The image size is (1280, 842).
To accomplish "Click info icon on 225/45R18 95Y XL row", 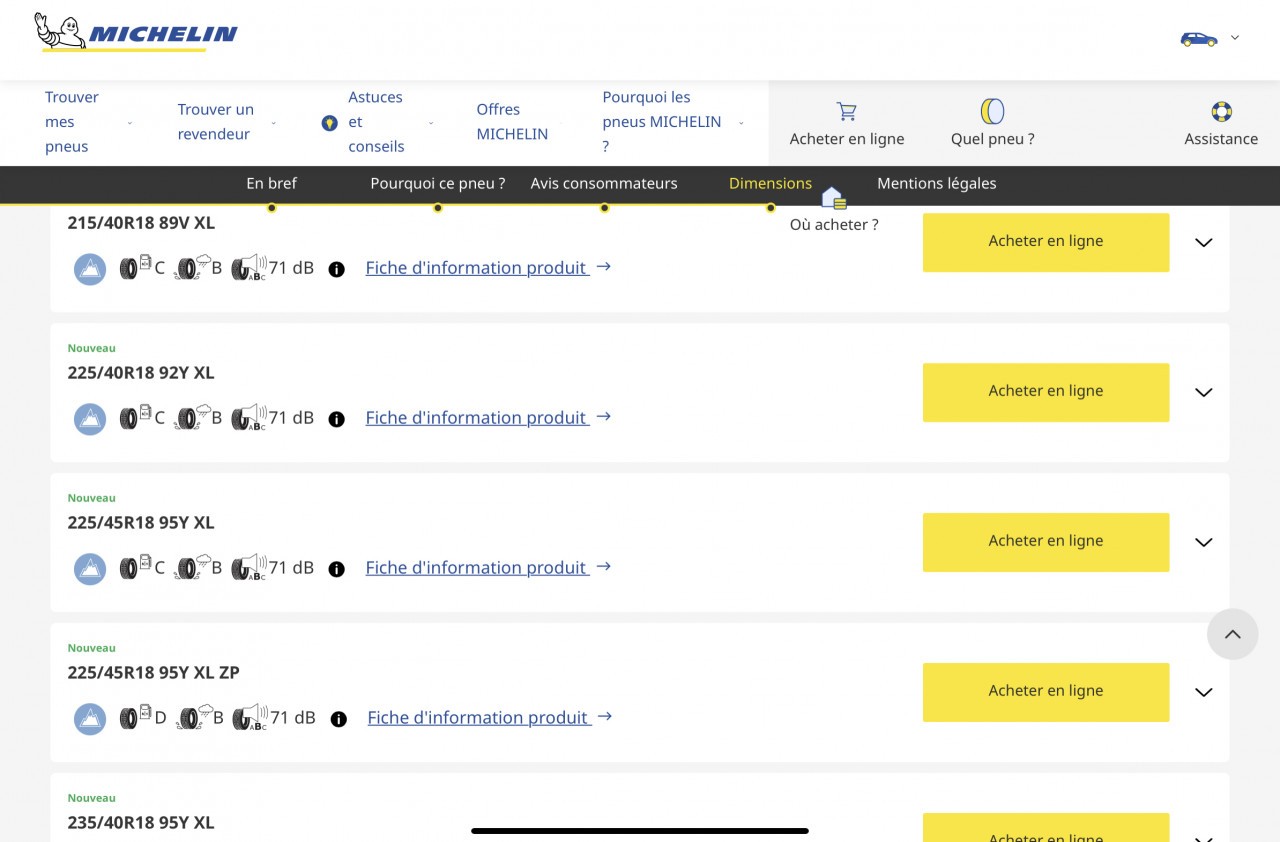I will pos(337,569).
